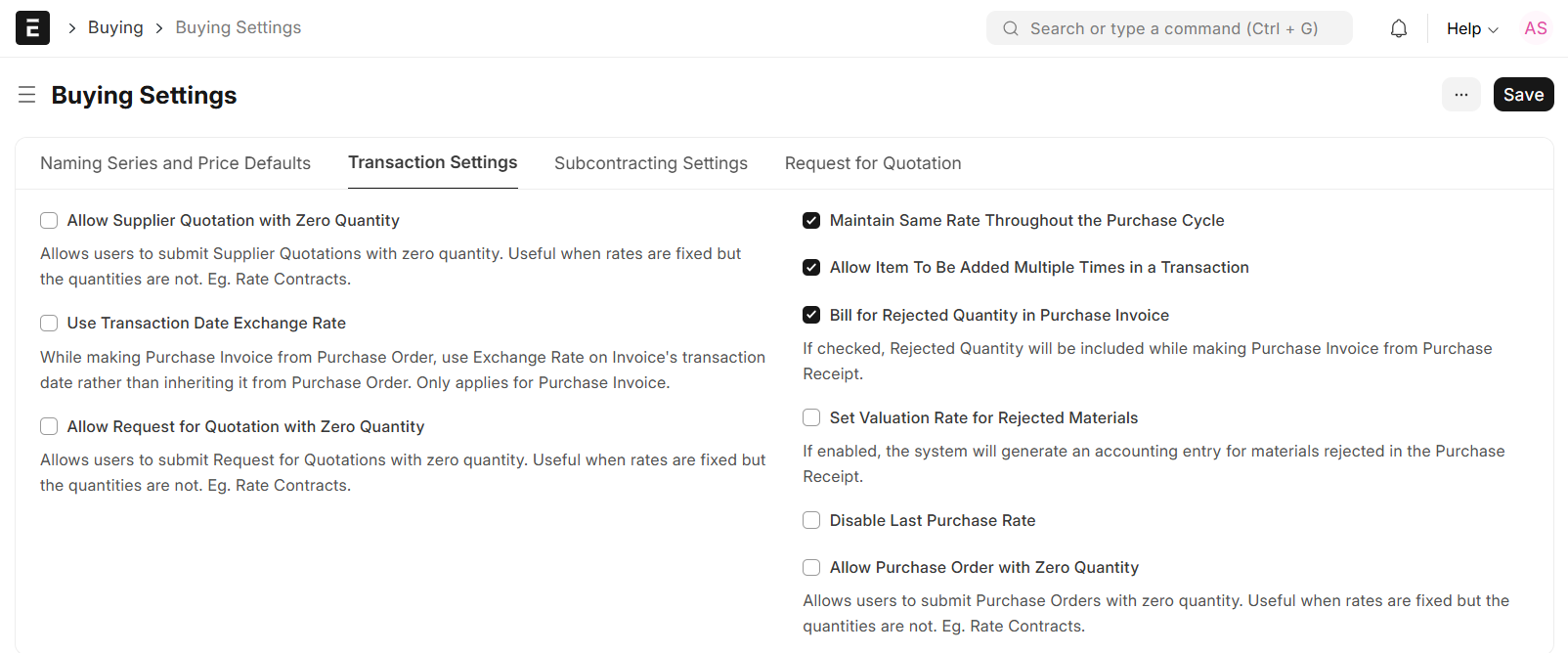Enable Allow Supplier Quotation with Zero Quantity
Image resolution: width=1568 pixels, height=653 pixels.
click(x=49, y=220)
